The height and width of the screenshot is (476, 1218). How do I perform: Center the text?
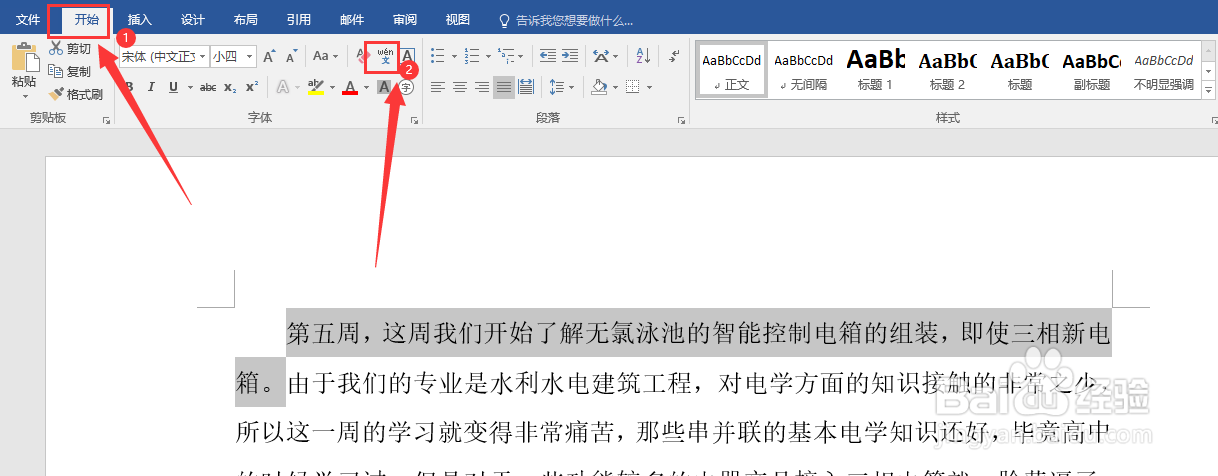click(460, 87)
